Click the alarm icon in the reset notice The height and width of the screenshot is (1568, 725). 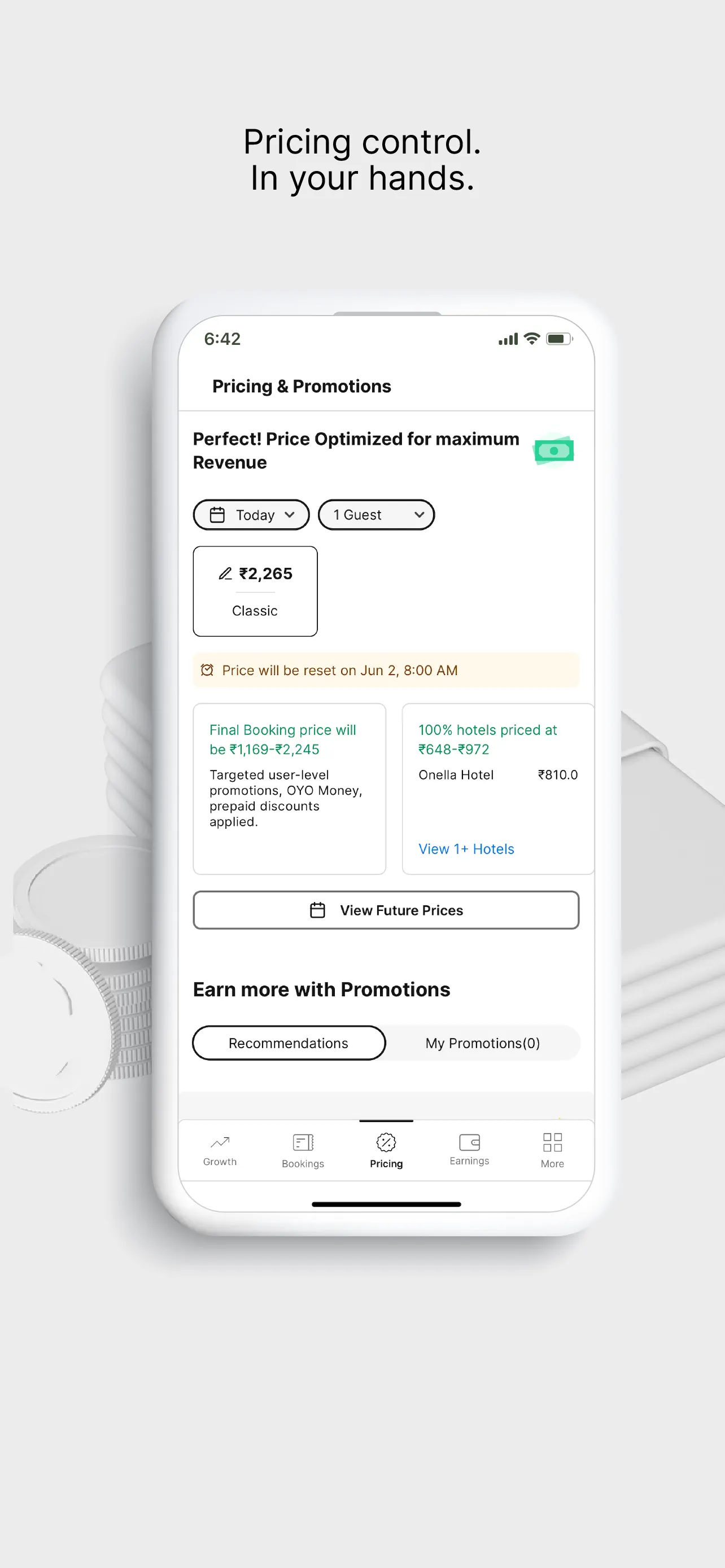tap(207, 669)
